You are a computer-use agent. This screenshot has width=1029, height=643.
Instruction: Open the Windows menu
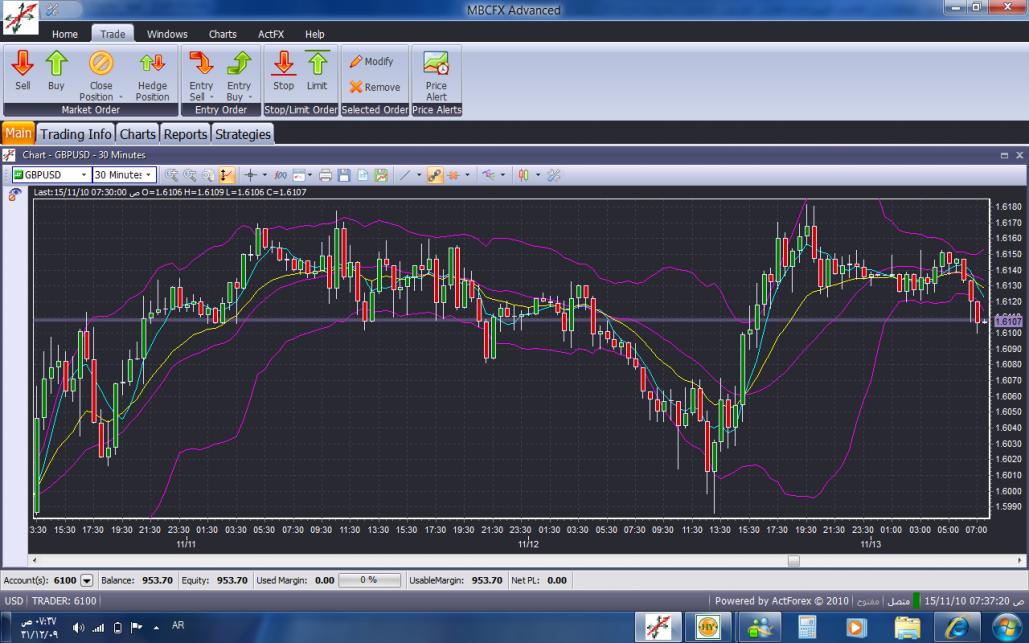coord(167,34)
